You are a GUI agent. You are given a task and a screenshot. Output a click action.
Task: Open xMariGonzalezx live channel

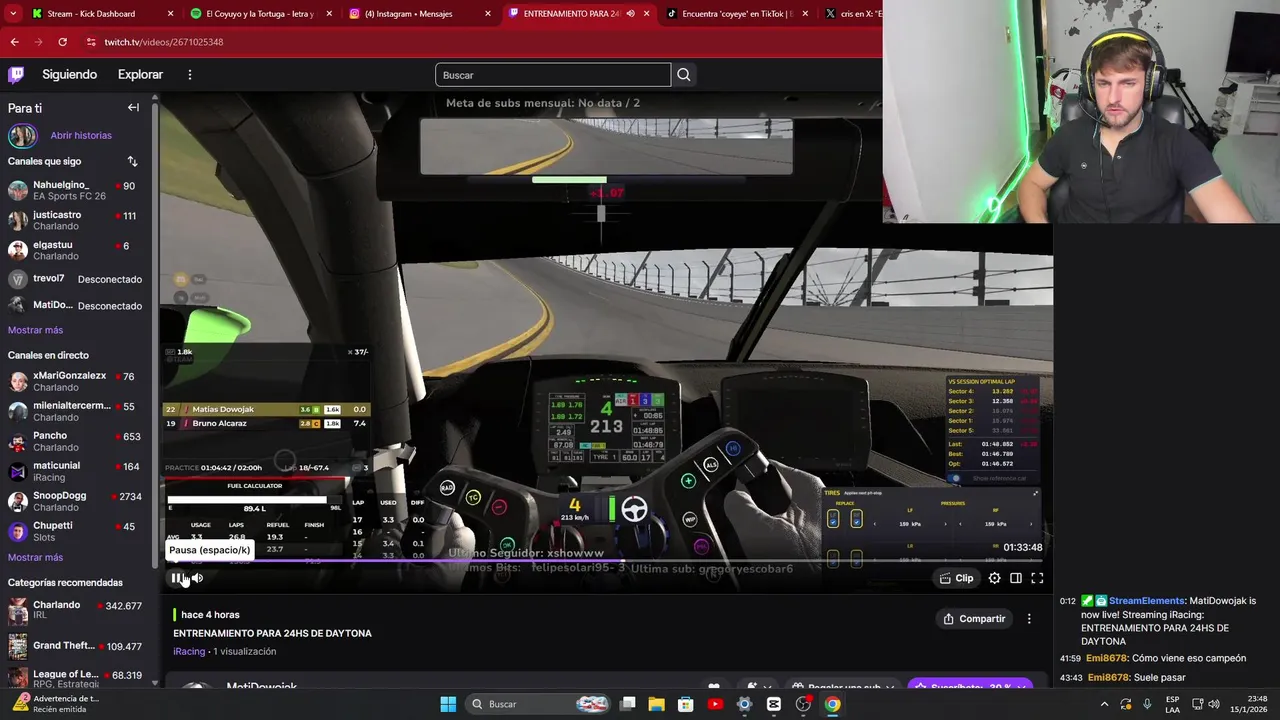[x=75, y=381]
